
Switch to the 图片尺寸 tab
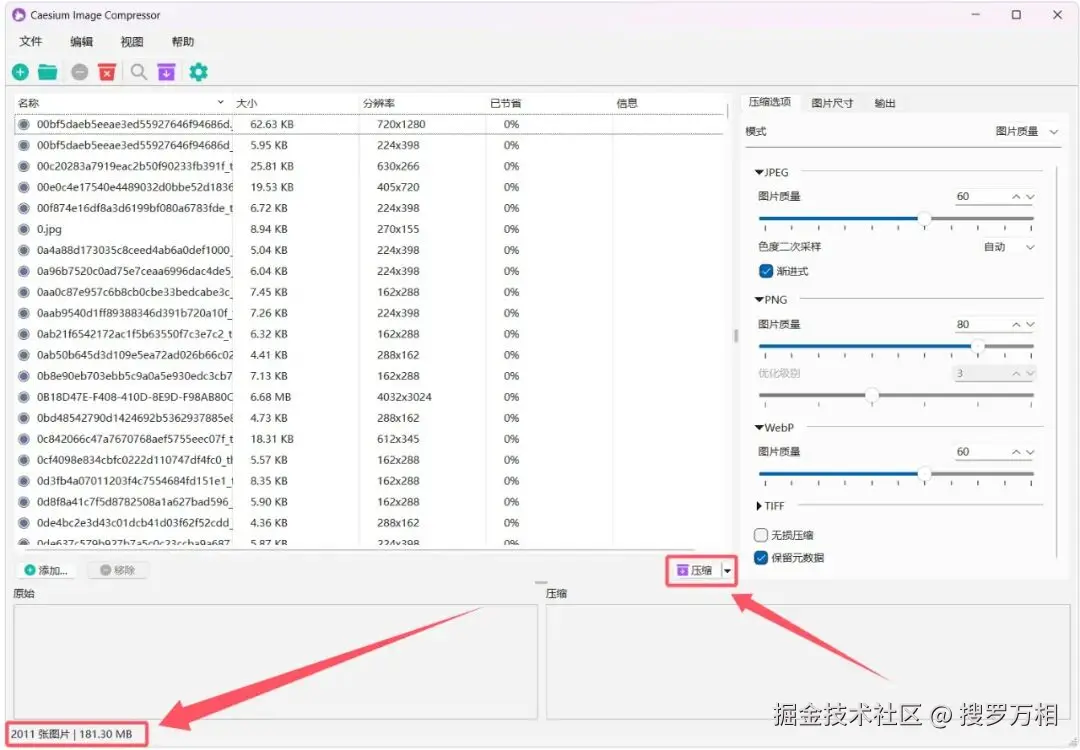tap(832, 103)
